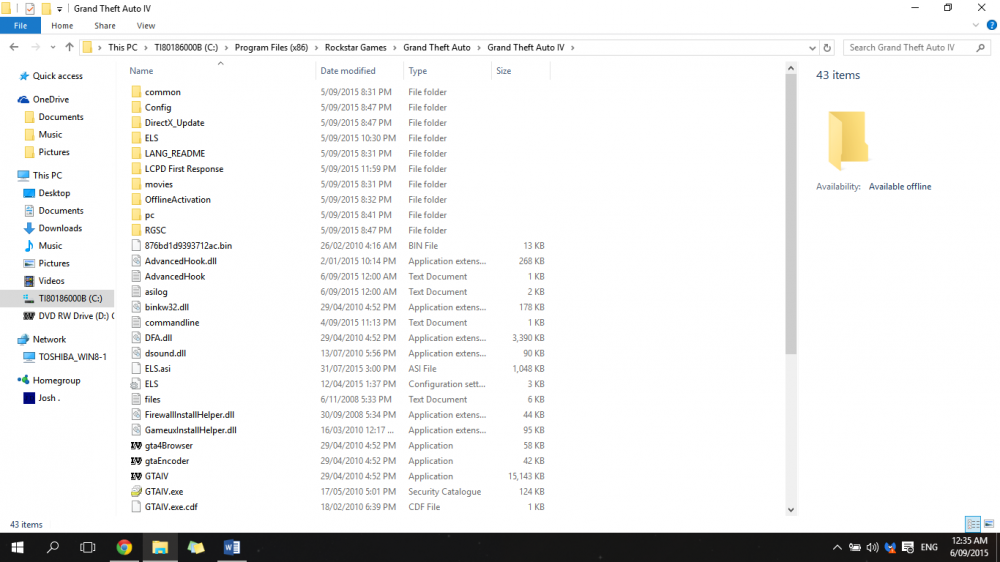Screen dimensions: 1000x562
Task: Open the Share ribbon tab
Action: [x=105, y=26]
